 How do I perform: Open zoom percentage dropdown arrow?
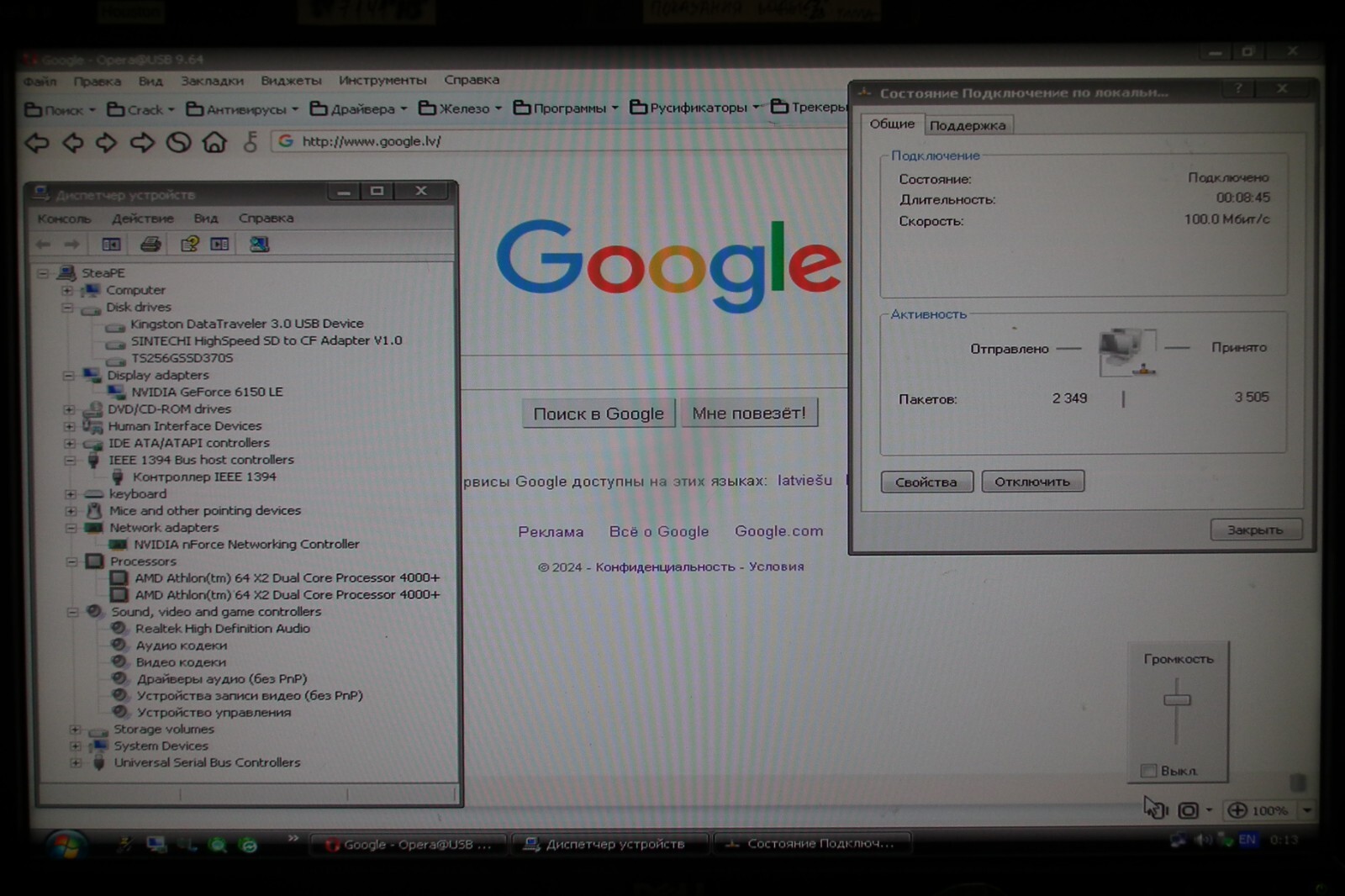pyautogui.click(x=1307, y=810)
